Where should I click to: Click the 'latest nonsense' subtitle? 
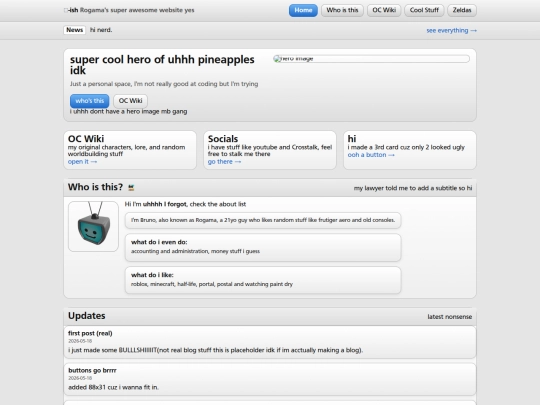coord(450,317)
